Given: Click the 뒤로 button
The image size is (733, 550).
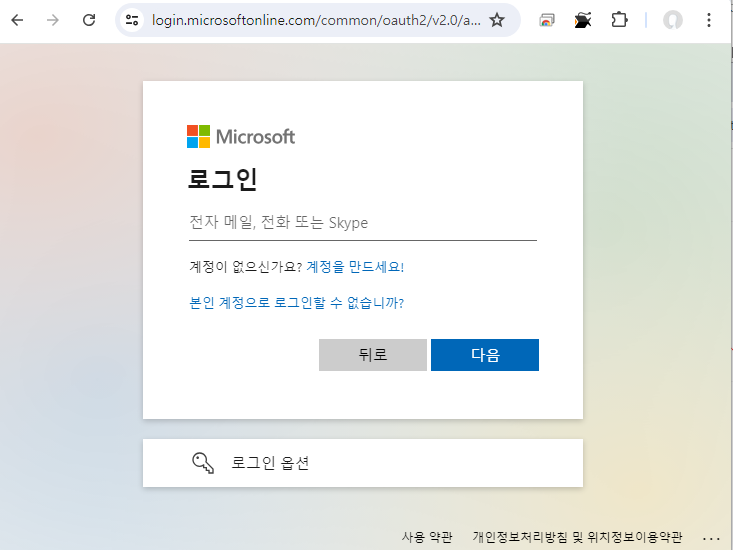Looking at the screenshot, I should coord(373,355).
